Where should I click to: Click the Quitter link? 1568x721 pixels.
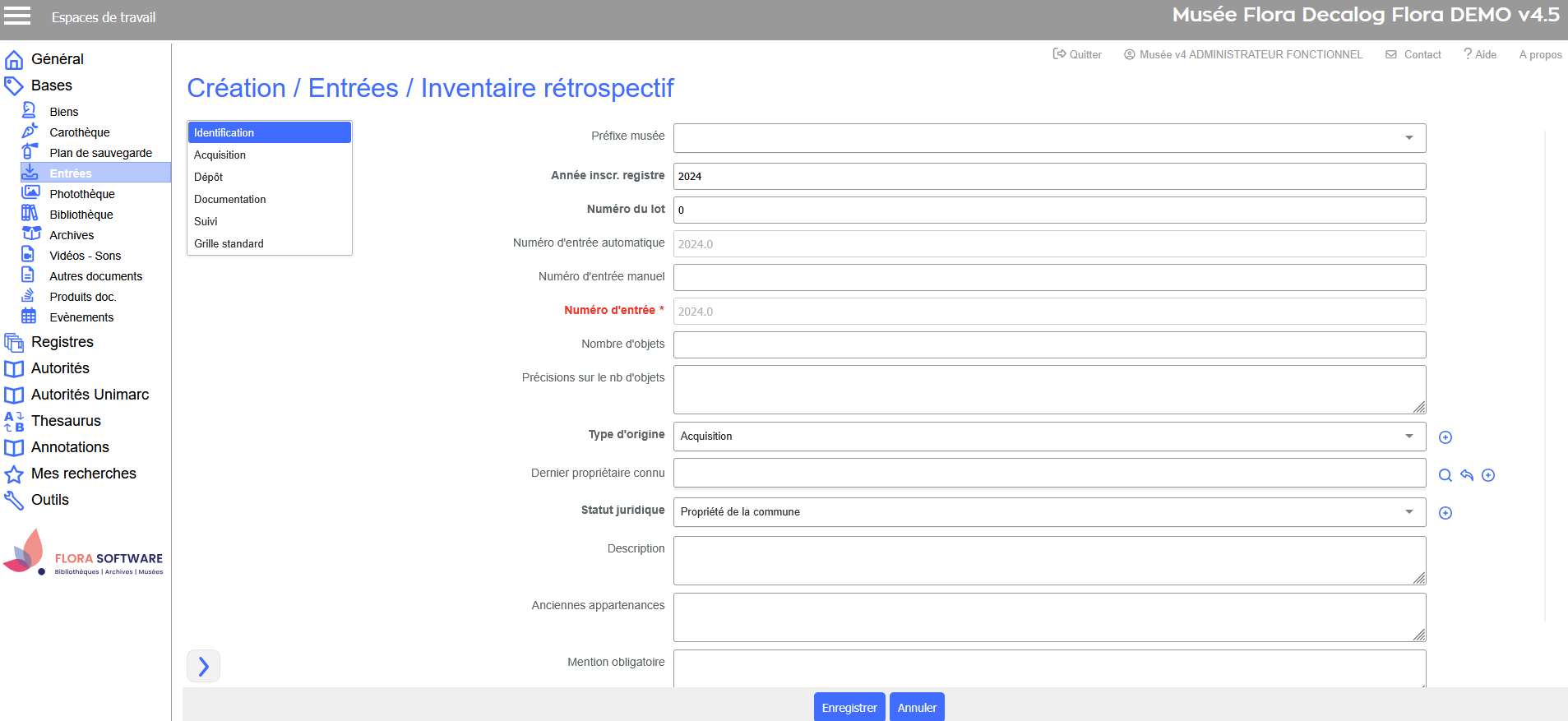click(x=1077, y=54)
